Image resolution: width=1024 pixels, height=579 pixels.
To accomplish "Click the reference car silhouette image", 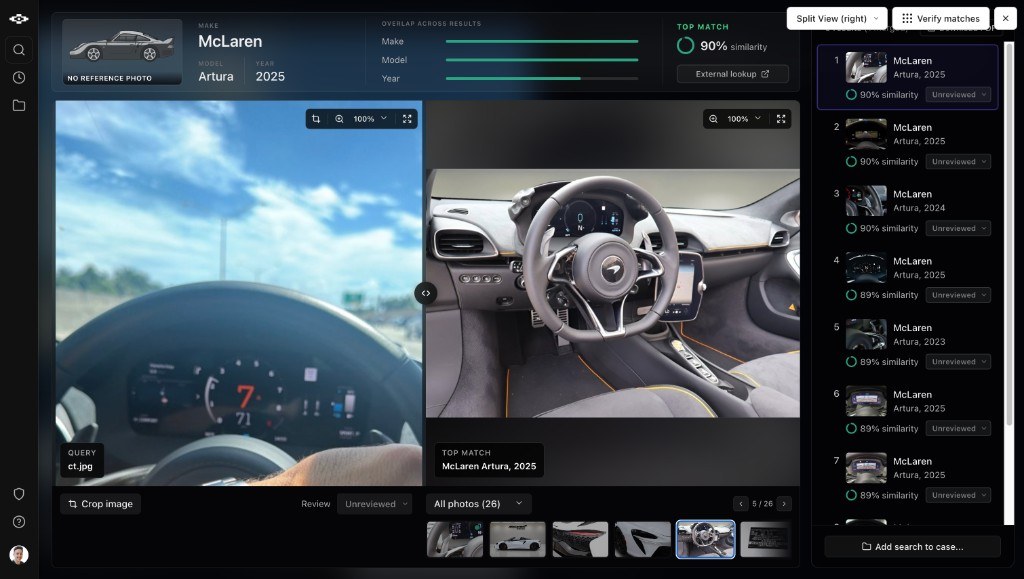I will (x=122, y=52).
